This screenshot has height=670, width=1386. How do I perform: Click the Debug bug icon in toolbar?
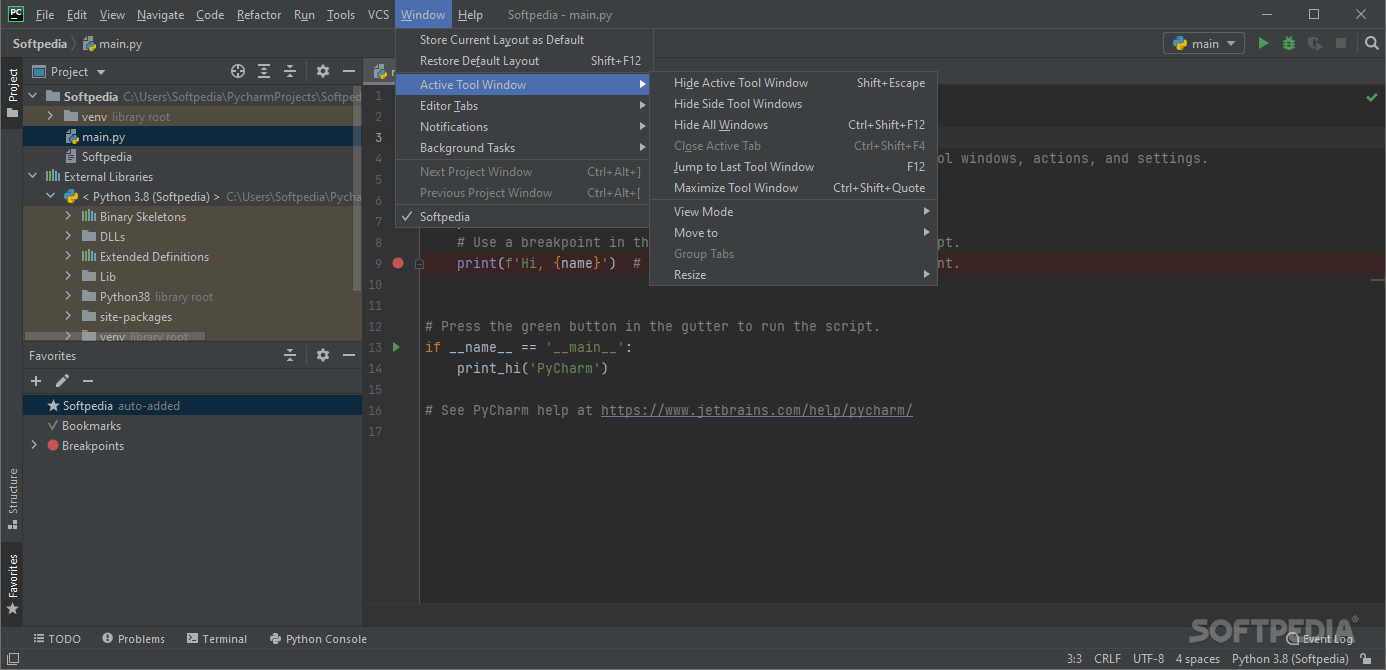tap(1289, 43)
